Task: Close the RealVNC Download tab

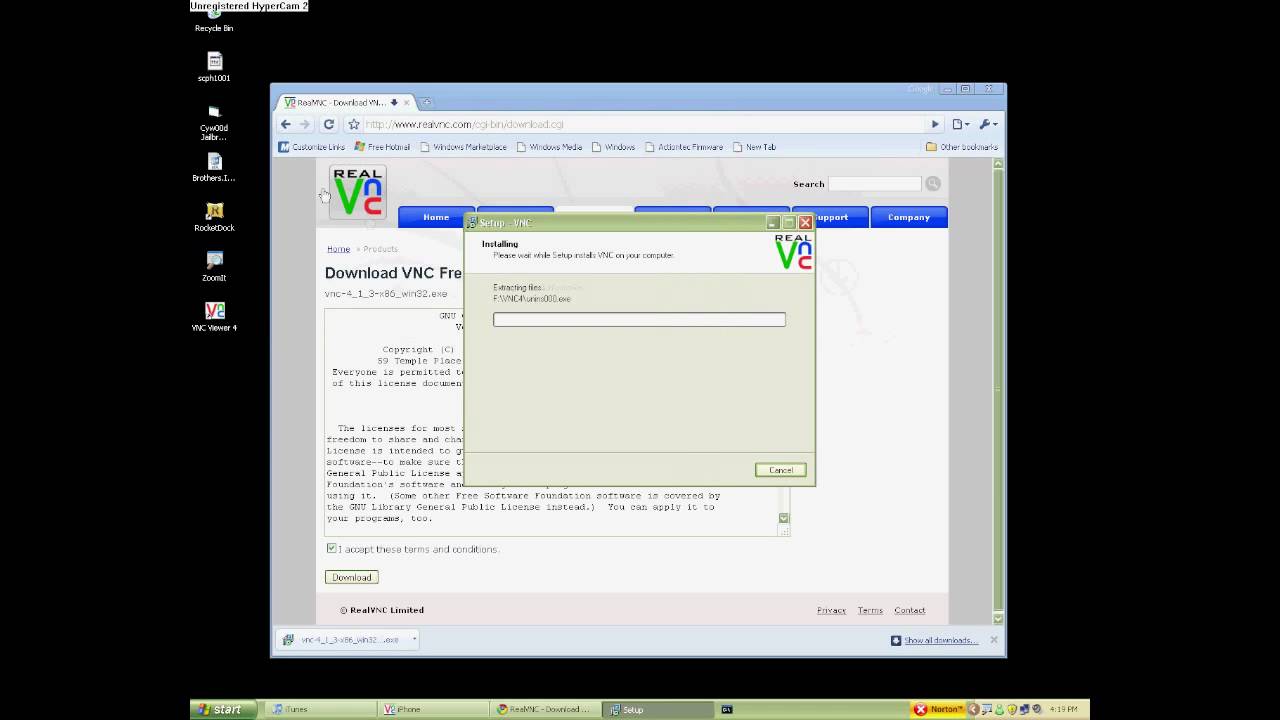Action: tap(407, 102)
